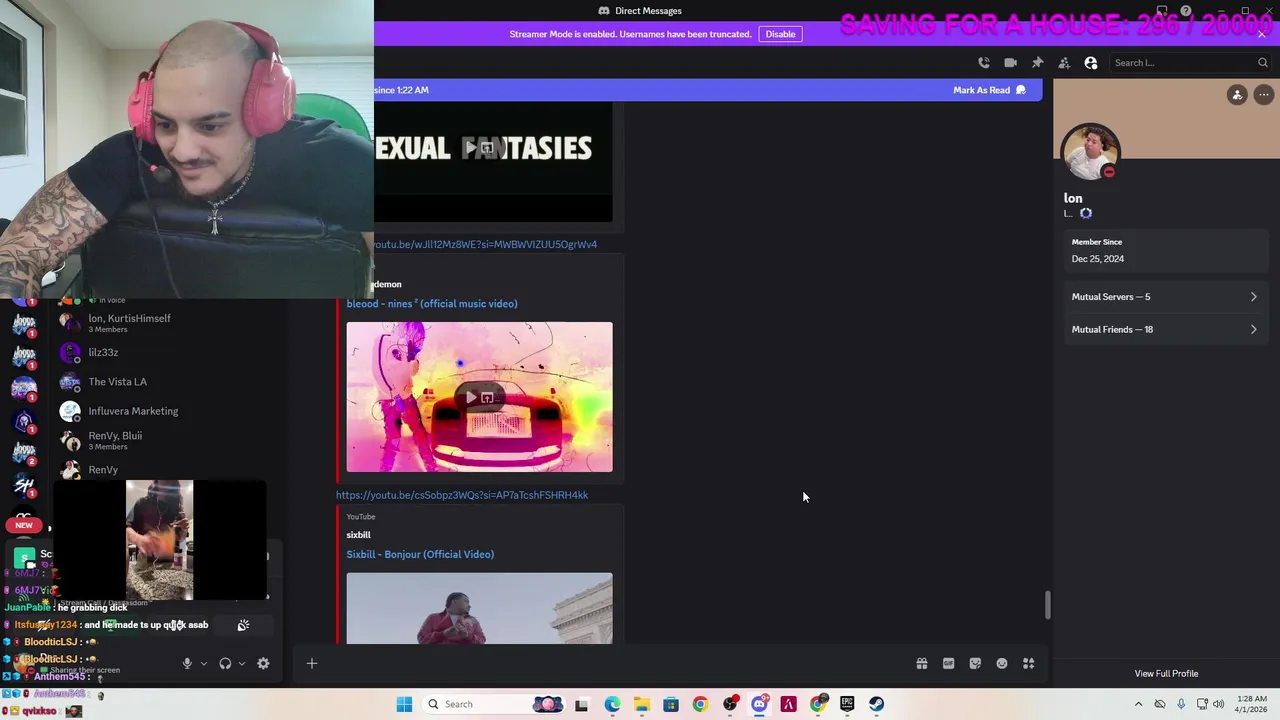1280x720 pixels.
Task: Open the "RenVy, Bluii" group DM
Action: tap(165, 440)
